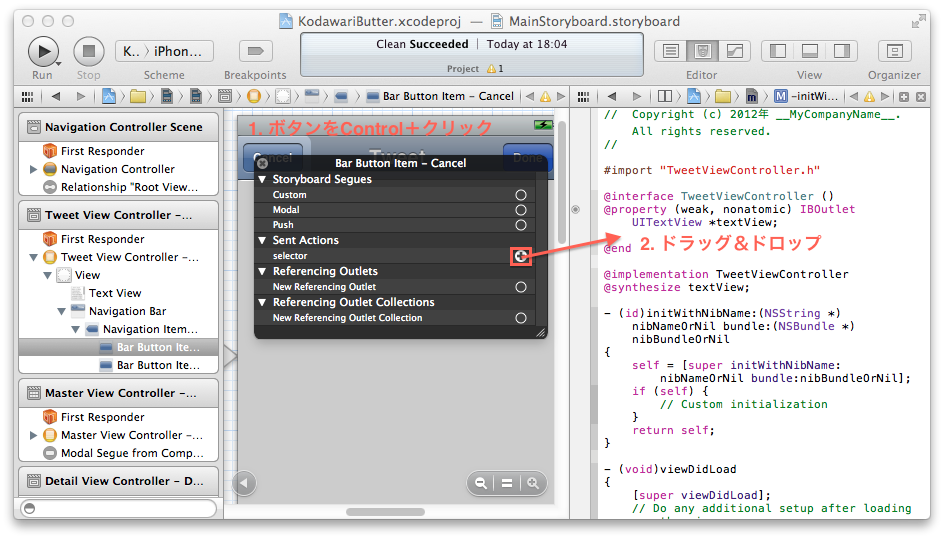Reset storyboard zoom to actual size
This screenshot has width=944, height=539.
point(507,483)
